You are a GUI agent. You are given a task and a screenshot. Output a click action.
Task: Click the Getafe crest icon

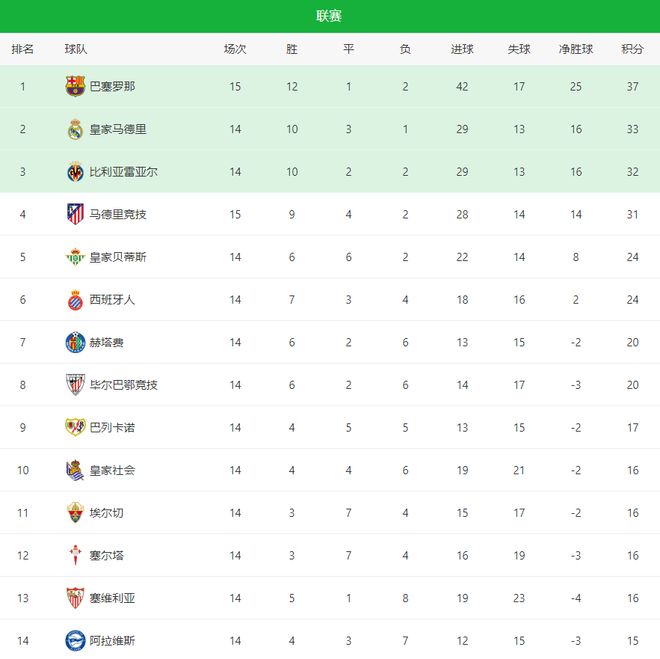click(x=75, y=342)
